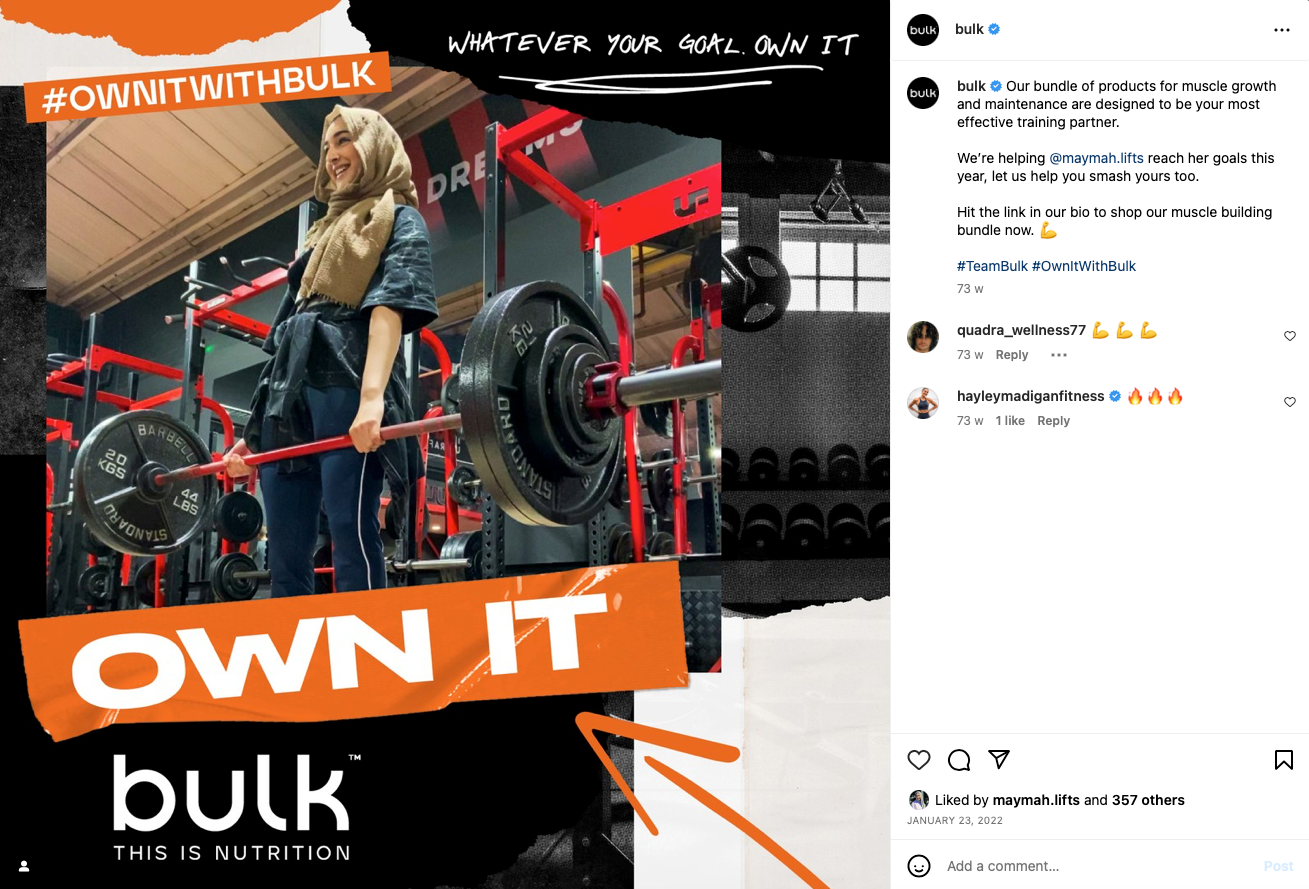Like the post with the heart icon
Image resolution: width=1309 pixels, height=889 pixels.
click(919, 760)
